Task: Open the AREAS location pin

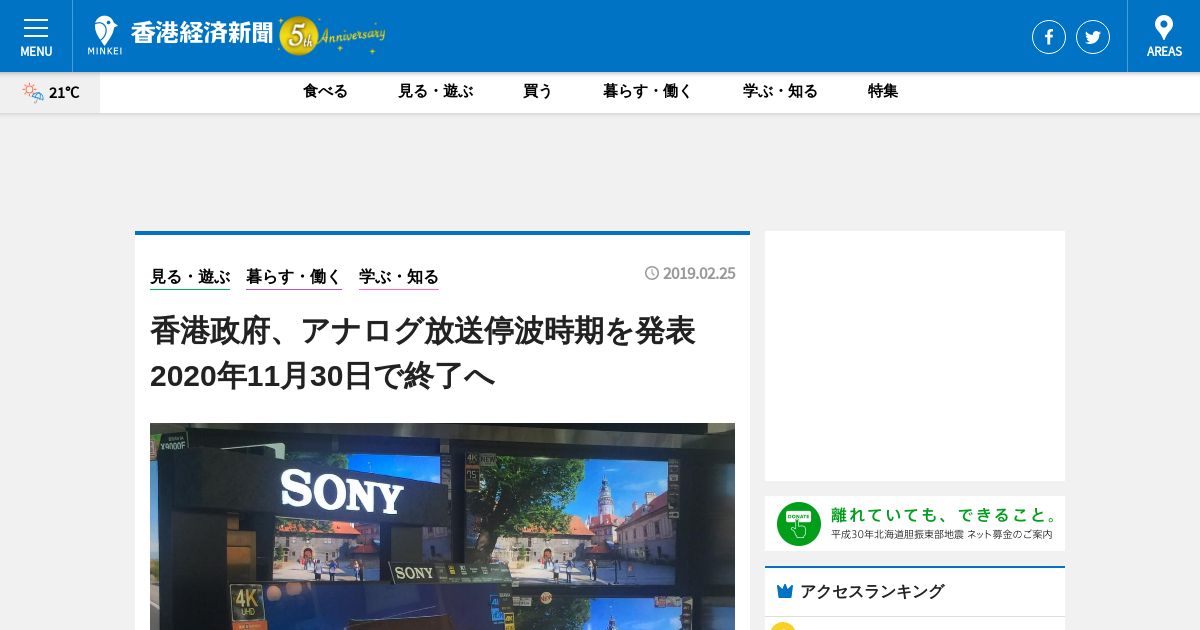Action: [x=1164, y=36]
